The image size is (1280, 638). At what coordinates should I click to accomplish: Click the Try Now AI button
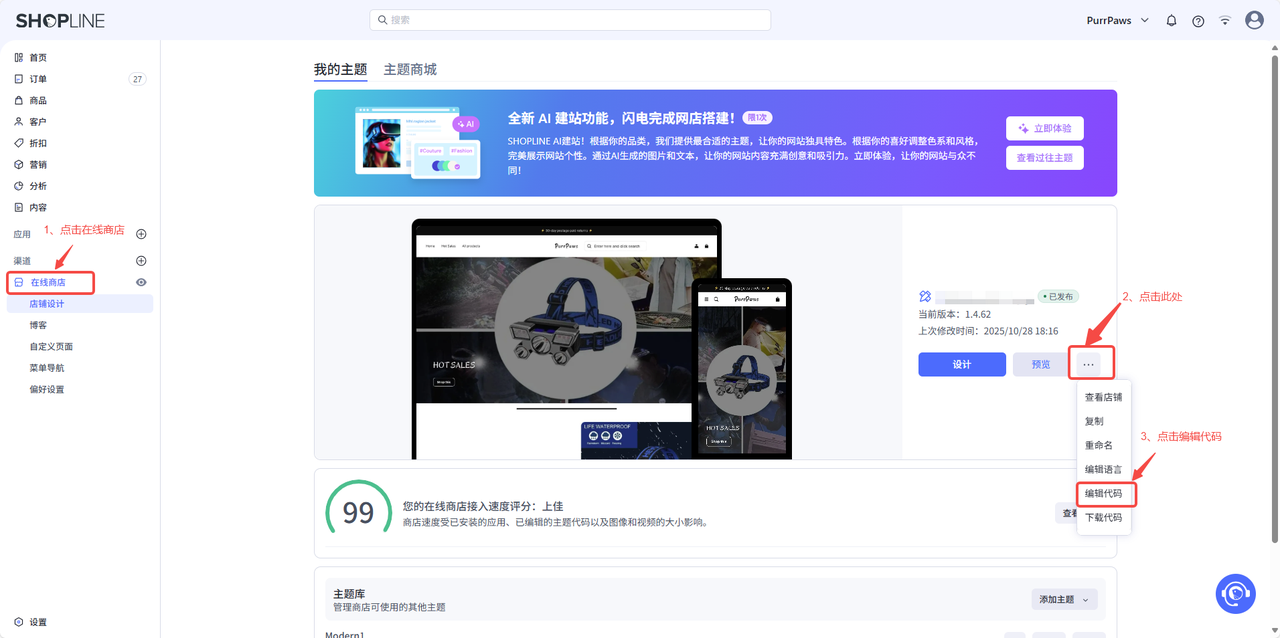point(1044,128)
